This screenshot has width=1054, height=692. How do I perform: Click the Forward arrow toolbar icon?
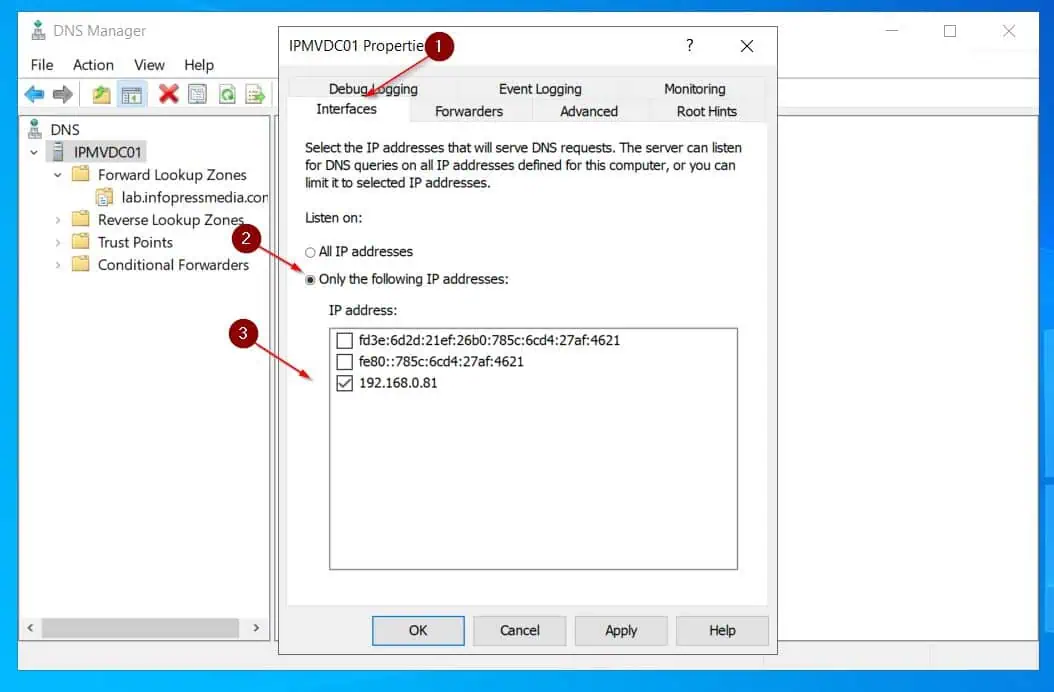coord(63,94)
